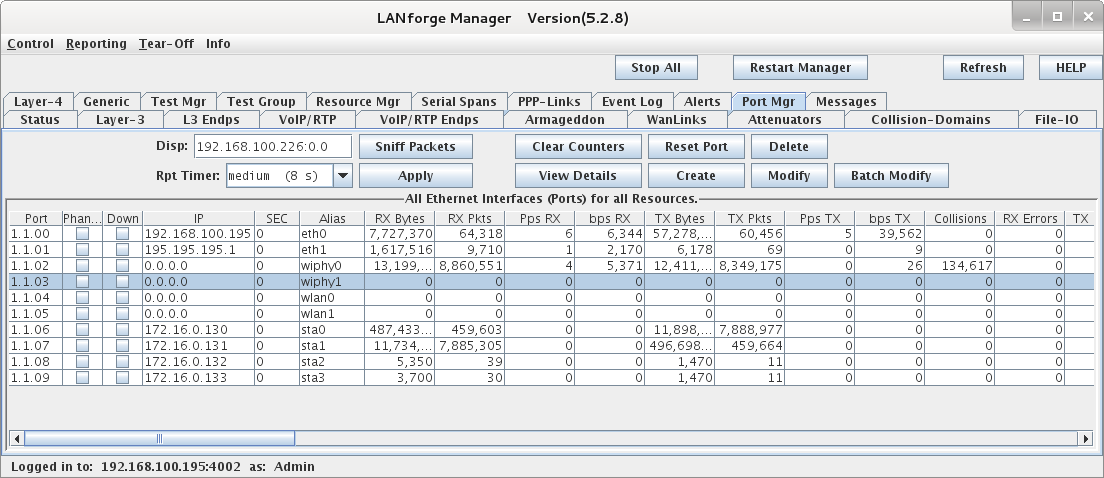1104x478 pixels.
Task: Select port cell 1.1.08
Action: click(36, 362)
